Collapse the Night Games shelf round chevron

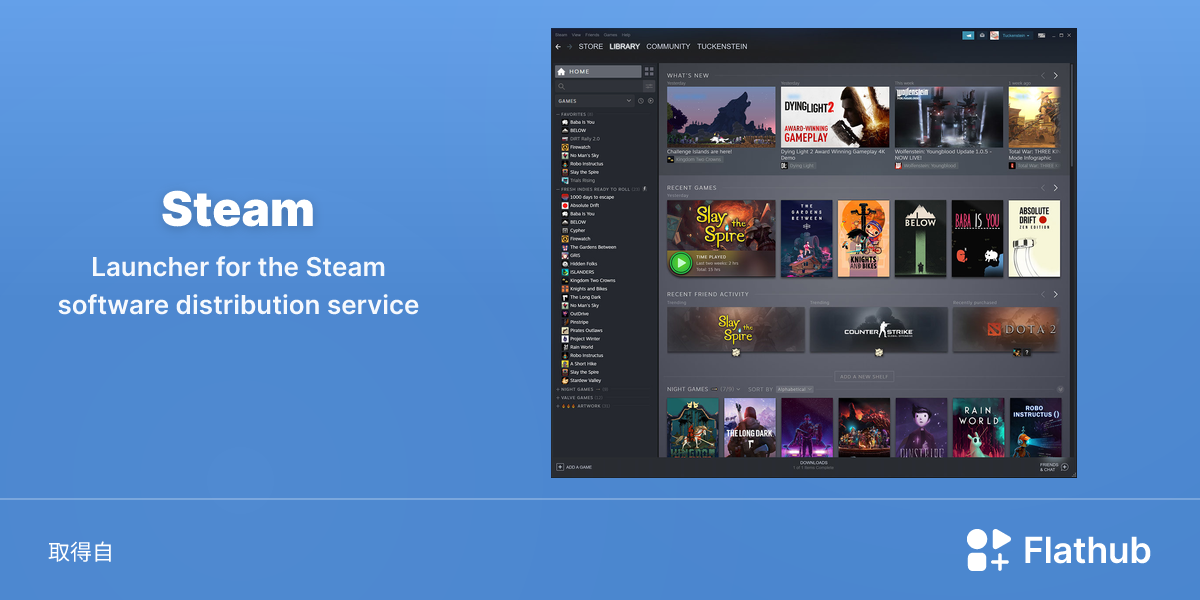click(x=1060, y=389)
